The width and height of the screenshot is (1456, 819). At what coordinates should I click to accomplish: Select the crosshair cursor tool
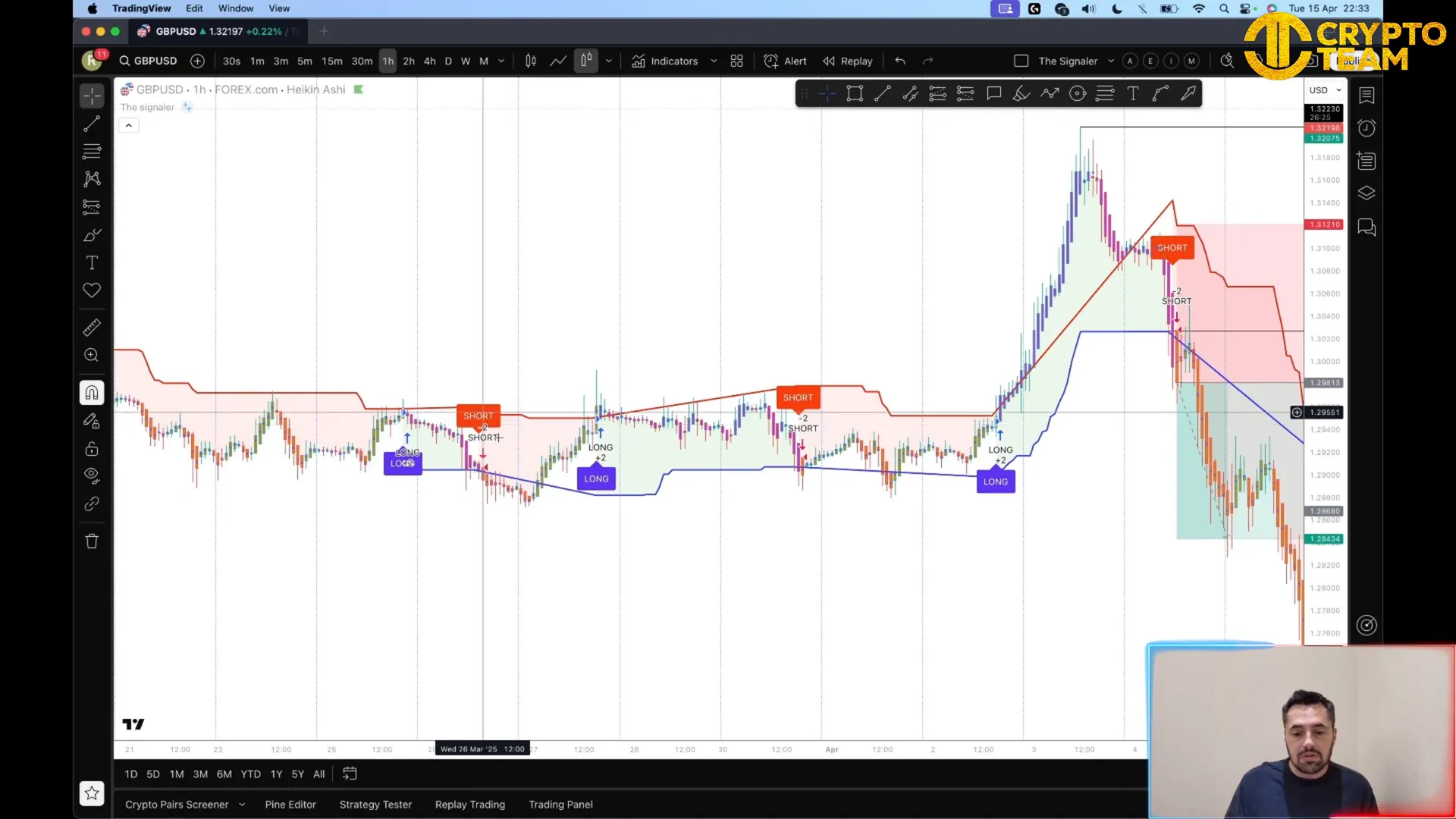click(92, 96)
